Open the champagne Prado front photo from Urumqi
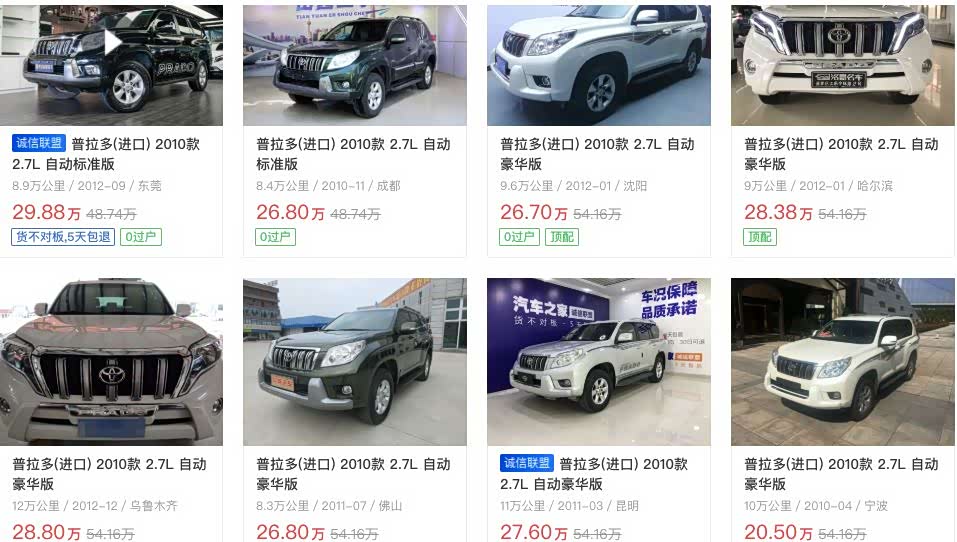This screenshot has width=957, height=542. [x=111, y=362]
